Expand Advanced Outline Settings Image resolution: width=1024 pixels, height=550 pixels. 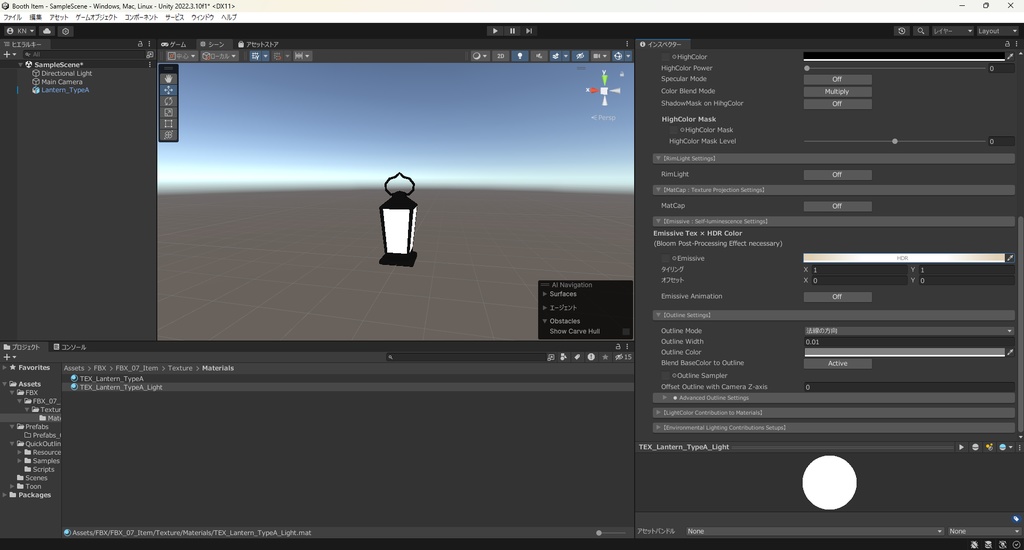pyautogui.click(x=834, y=398)
